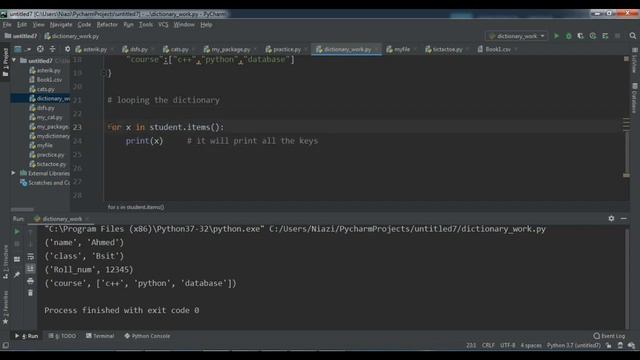
Task: Click the Favorites star sidebar tab
Action: click(x=5, y=308)
